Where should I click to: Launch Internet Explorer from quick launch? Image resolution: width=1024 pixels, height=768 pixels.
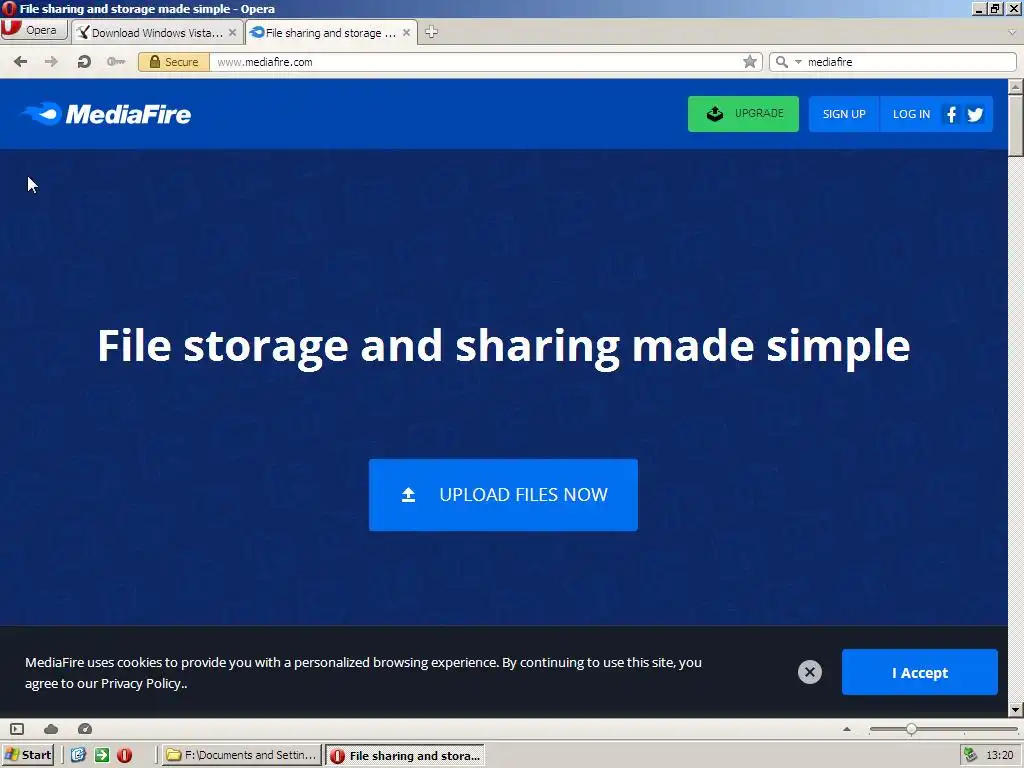tap(78, 755)
